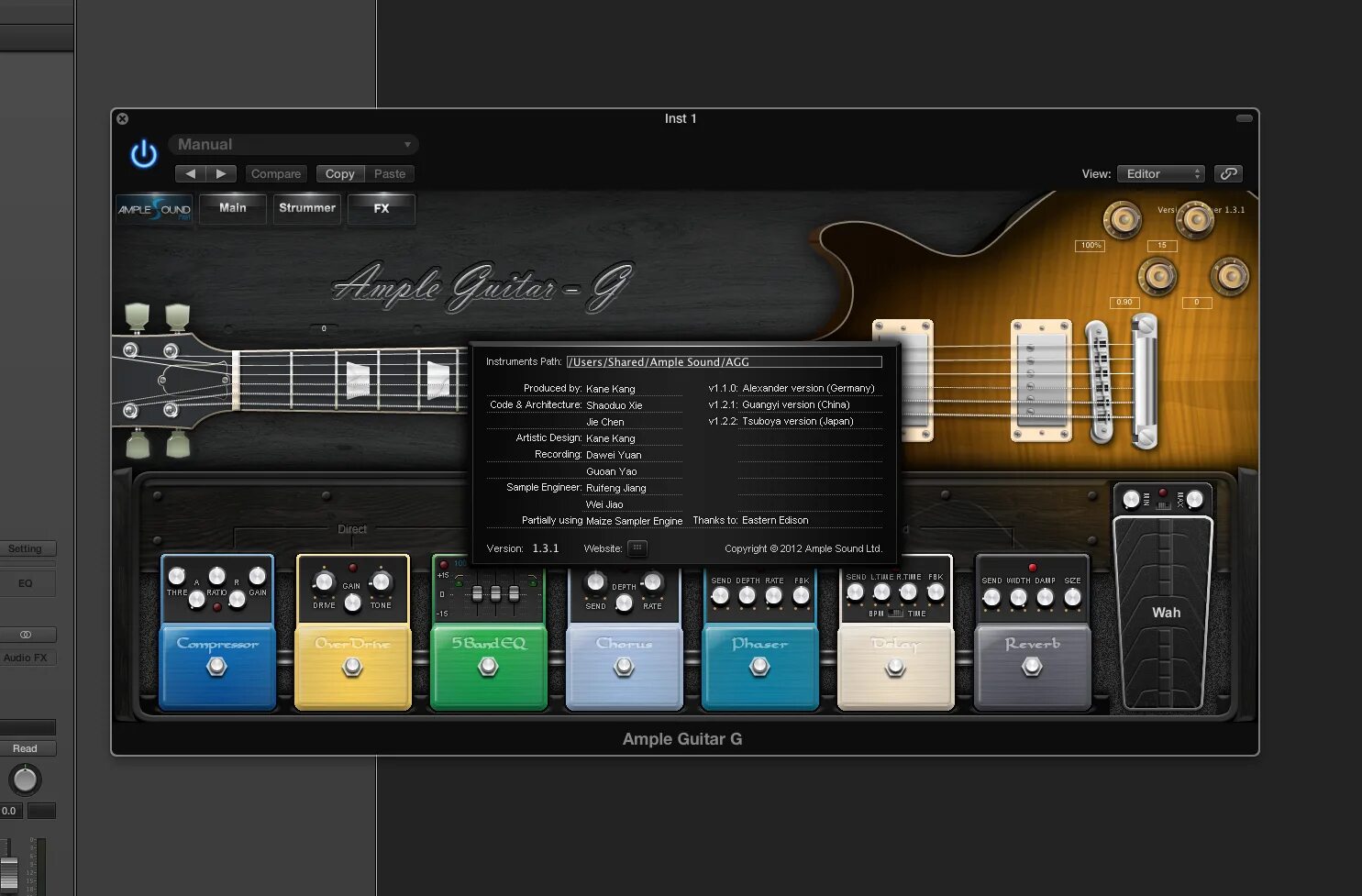Toggle the Compressor pedal footswitch
1362x896 pixels.
[216, 667]
